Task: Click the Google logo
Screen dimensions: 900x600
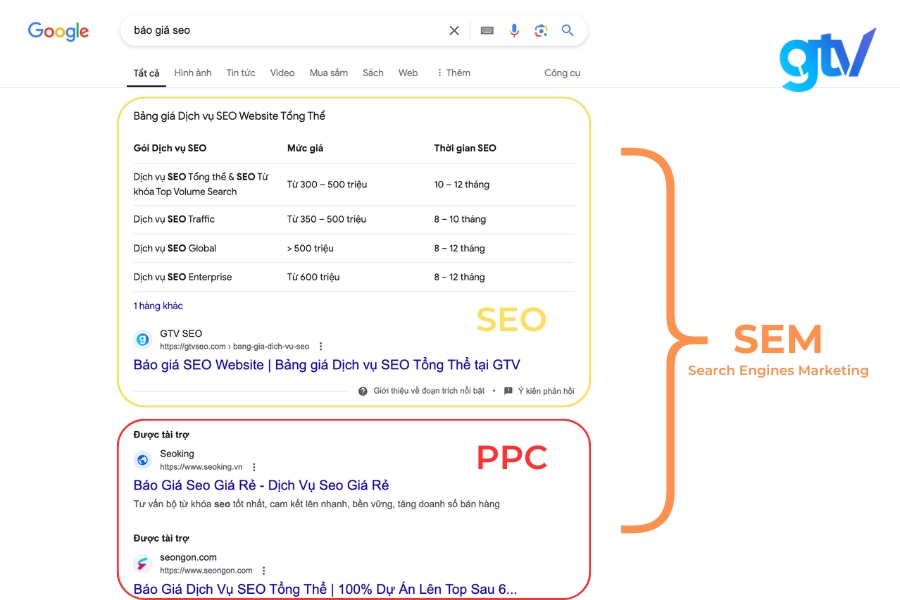Action: pyautogui.click(x=58, y=31)
